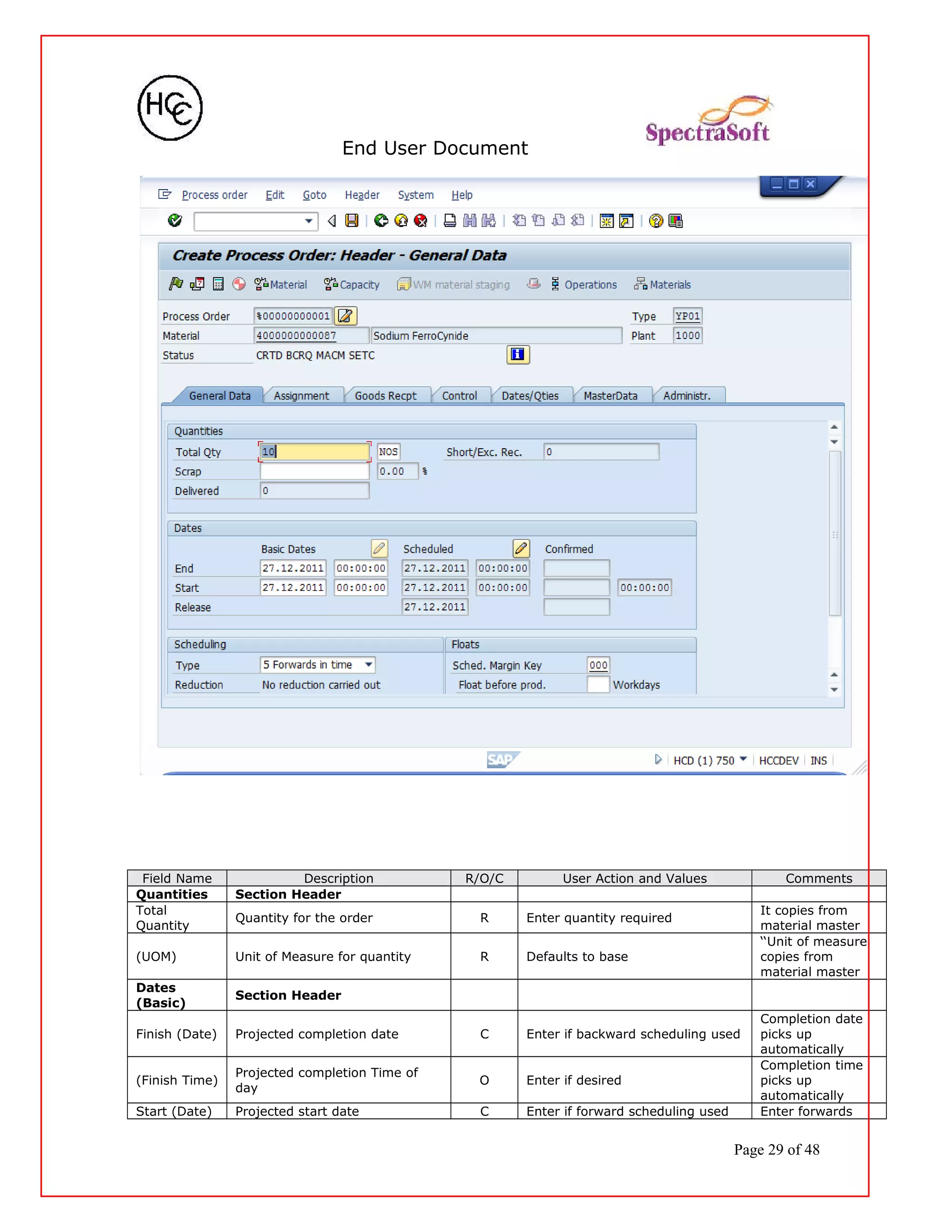952x1232 pixels.
Task: Switch to the MasterData tab
Action: 611,396
